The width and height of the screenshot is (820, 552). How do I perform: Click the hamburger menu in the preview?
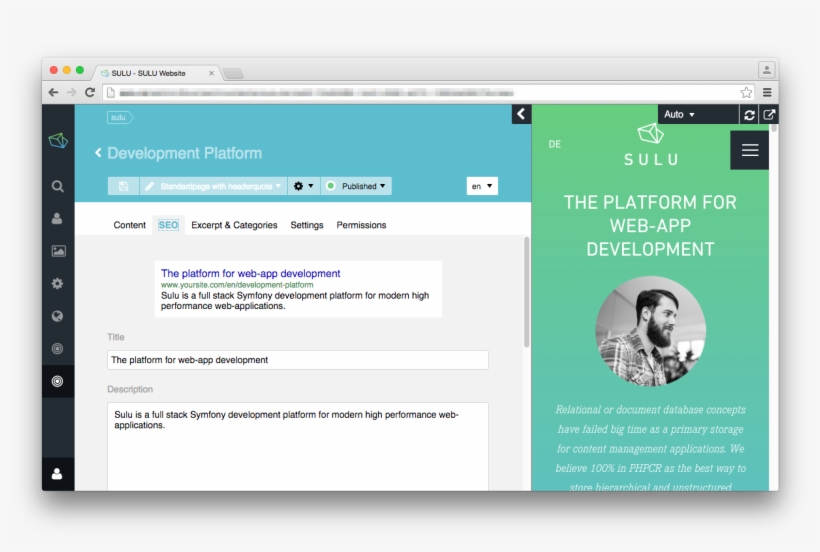click(750, 150)
